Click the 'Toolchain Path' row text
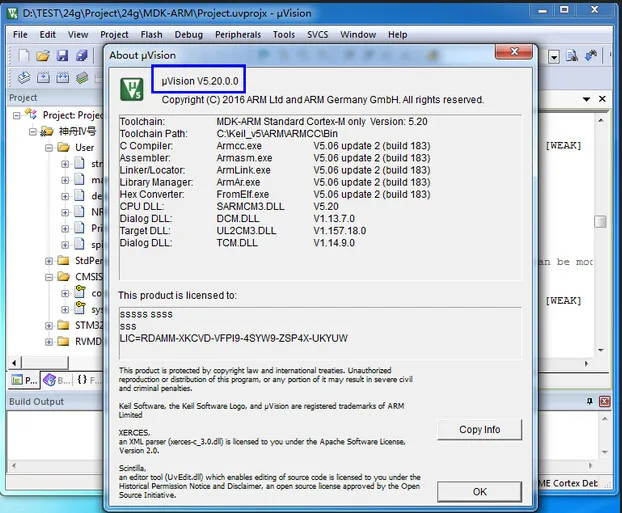Image resolution: width=622 pixels, height=513 pixels. pos(228,134)
